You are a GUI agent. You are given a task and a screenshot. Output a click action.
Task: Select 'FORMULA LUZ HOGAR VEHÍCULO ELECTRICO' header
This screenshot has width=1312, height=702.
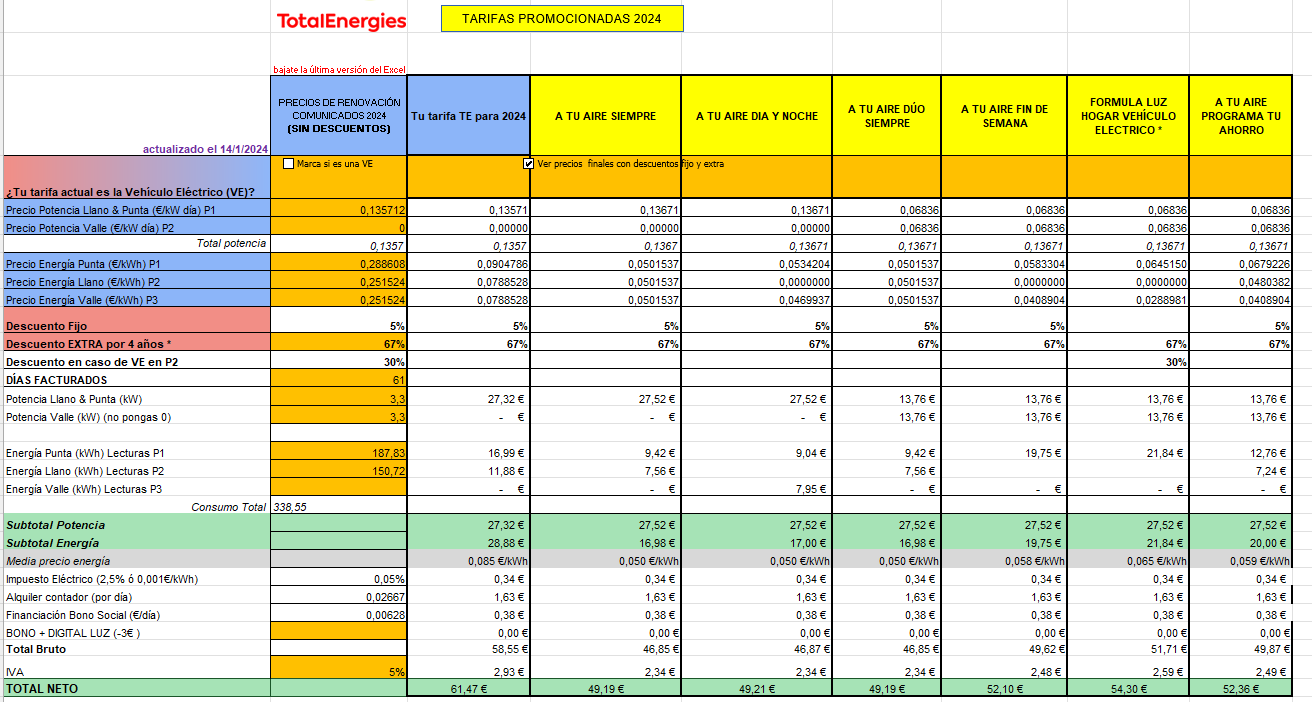coord(1128,116)
